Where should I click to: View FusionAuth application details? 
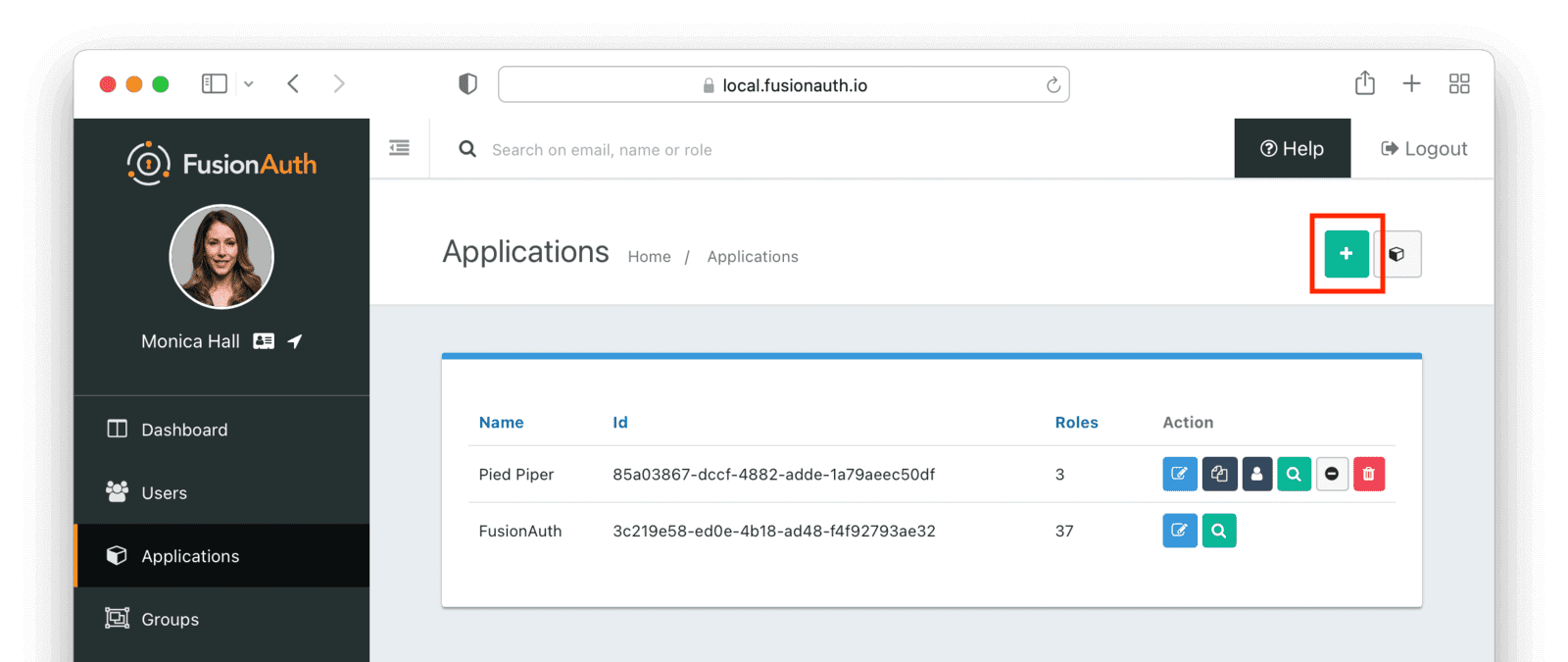[1219, 531]
